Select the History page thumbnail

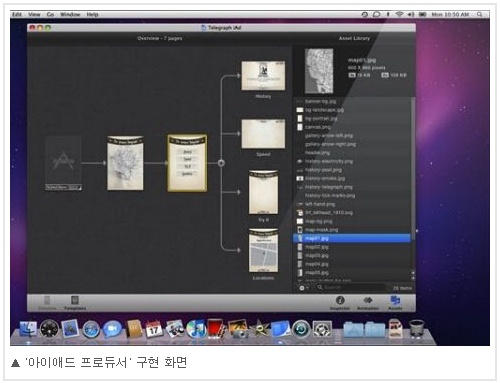tap(263, 76)
